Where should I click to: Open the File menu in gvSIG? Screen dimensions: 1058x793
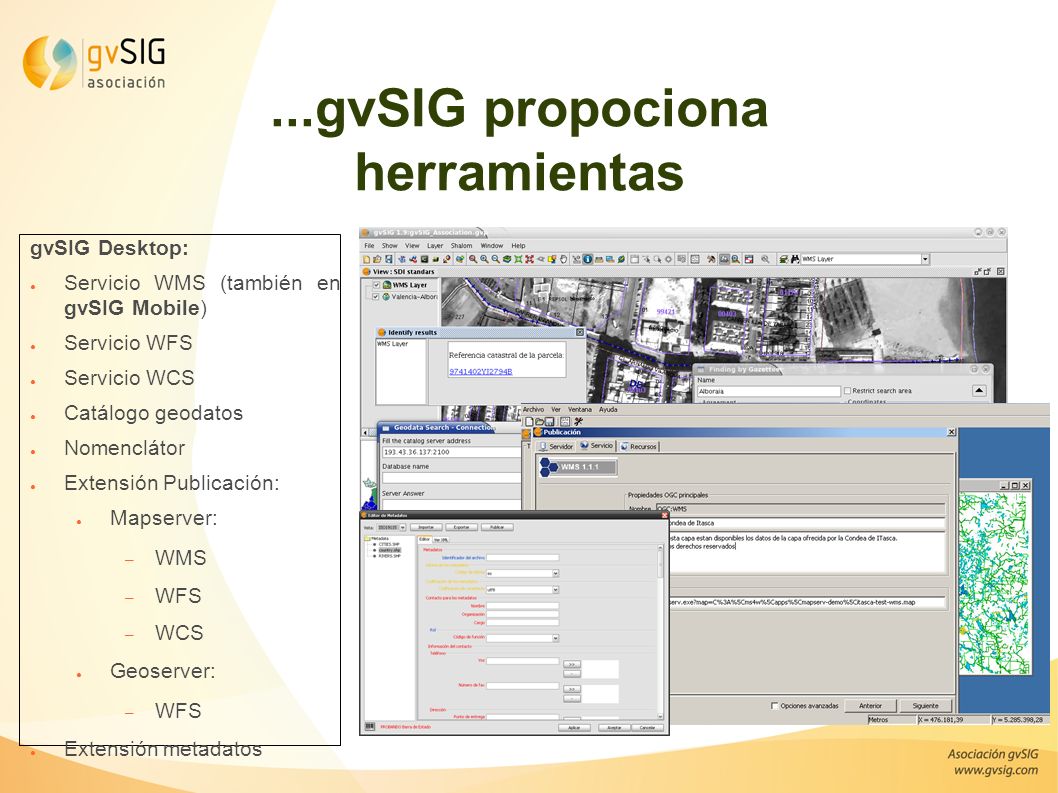[369, 246]
